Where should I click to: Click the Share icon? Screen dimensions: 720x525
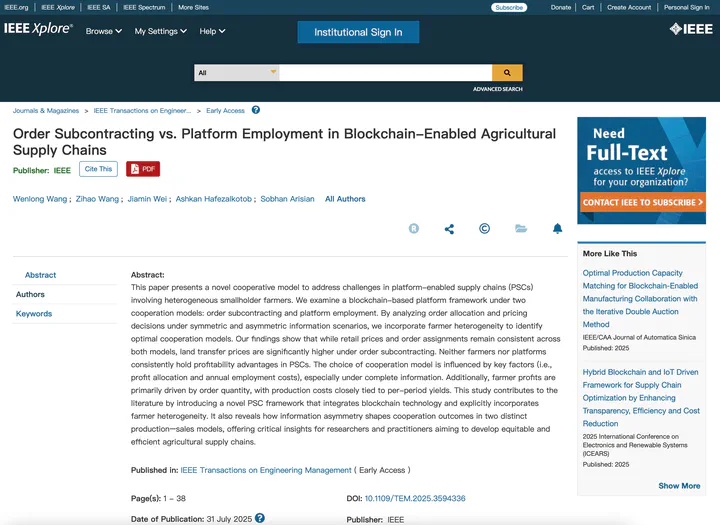point(449,229)
